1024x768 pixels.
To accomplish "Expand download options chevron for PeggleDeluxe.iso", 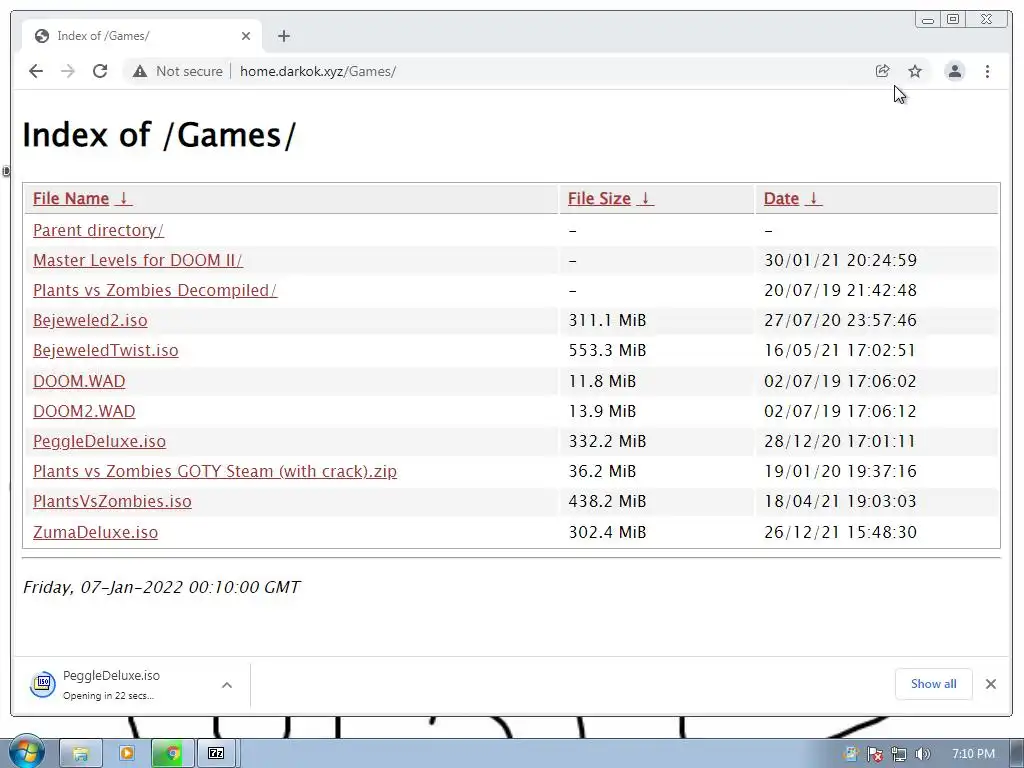I will 227,685.
